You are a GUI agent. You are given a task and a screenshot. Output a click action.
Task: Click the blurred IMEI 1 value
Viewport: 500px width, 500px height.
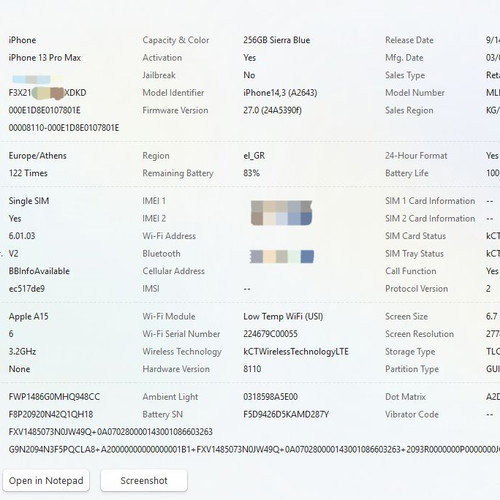pos(281,206)
